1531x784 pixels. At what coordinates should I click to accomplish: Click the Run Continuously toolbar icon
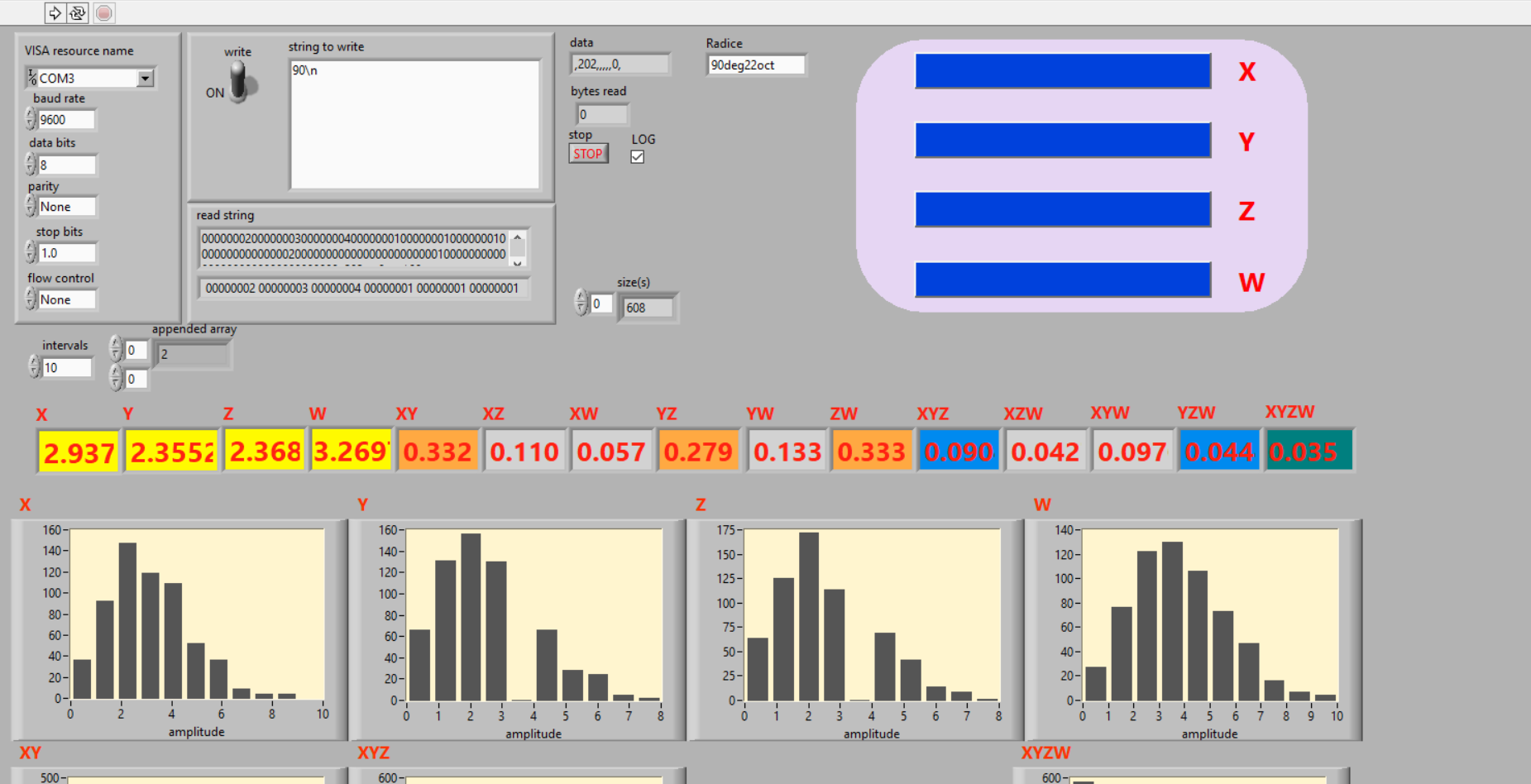(x=78, y=12)
